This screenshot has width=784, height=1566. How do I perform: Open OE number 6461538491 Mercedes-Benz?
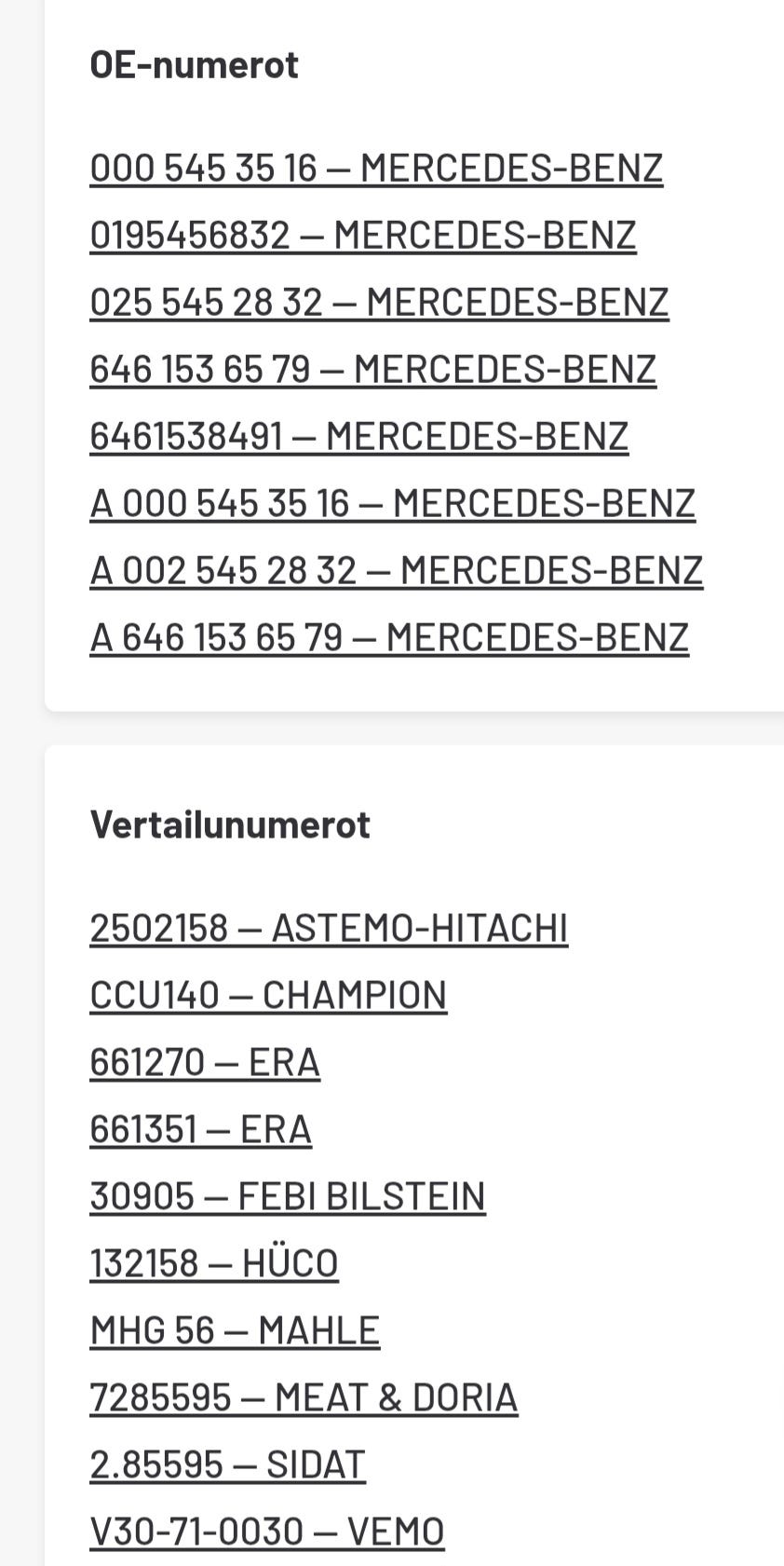[x=358, y=437]
